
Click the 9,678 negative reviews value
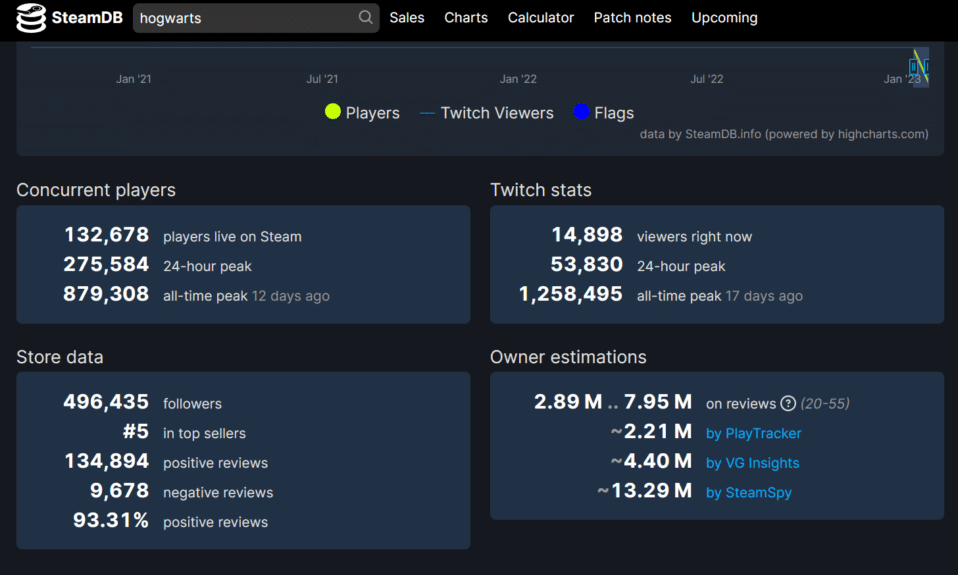click(120, 491)
